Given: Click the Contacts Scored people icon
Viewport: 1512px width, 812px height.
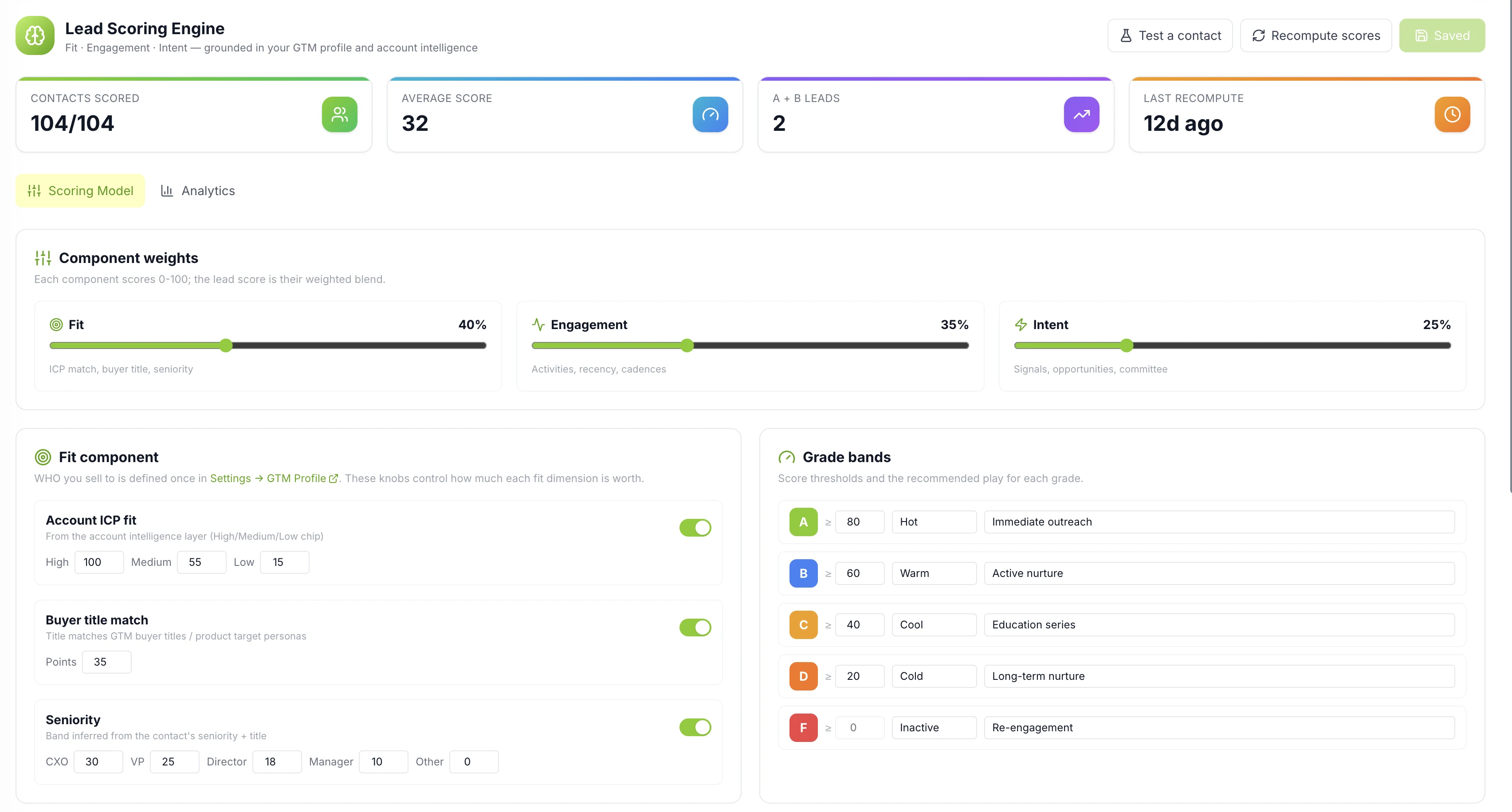Looking at the screenshot, I should [339, 114].
